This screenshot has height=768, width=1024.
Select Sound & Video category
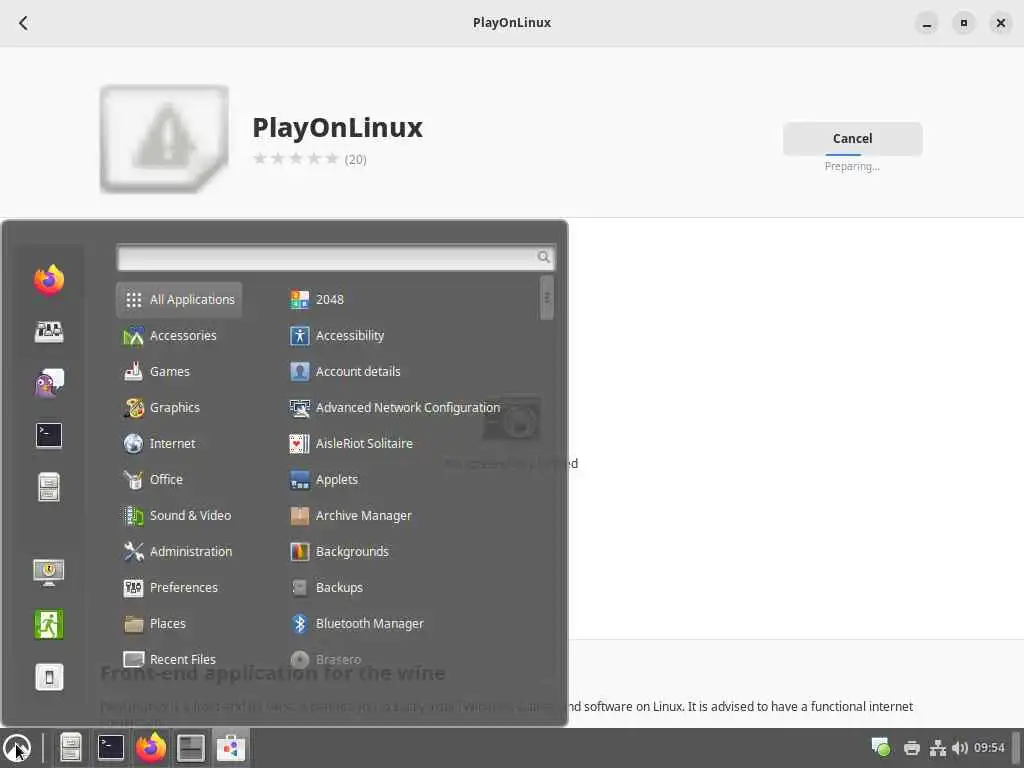tap(177, 515)
